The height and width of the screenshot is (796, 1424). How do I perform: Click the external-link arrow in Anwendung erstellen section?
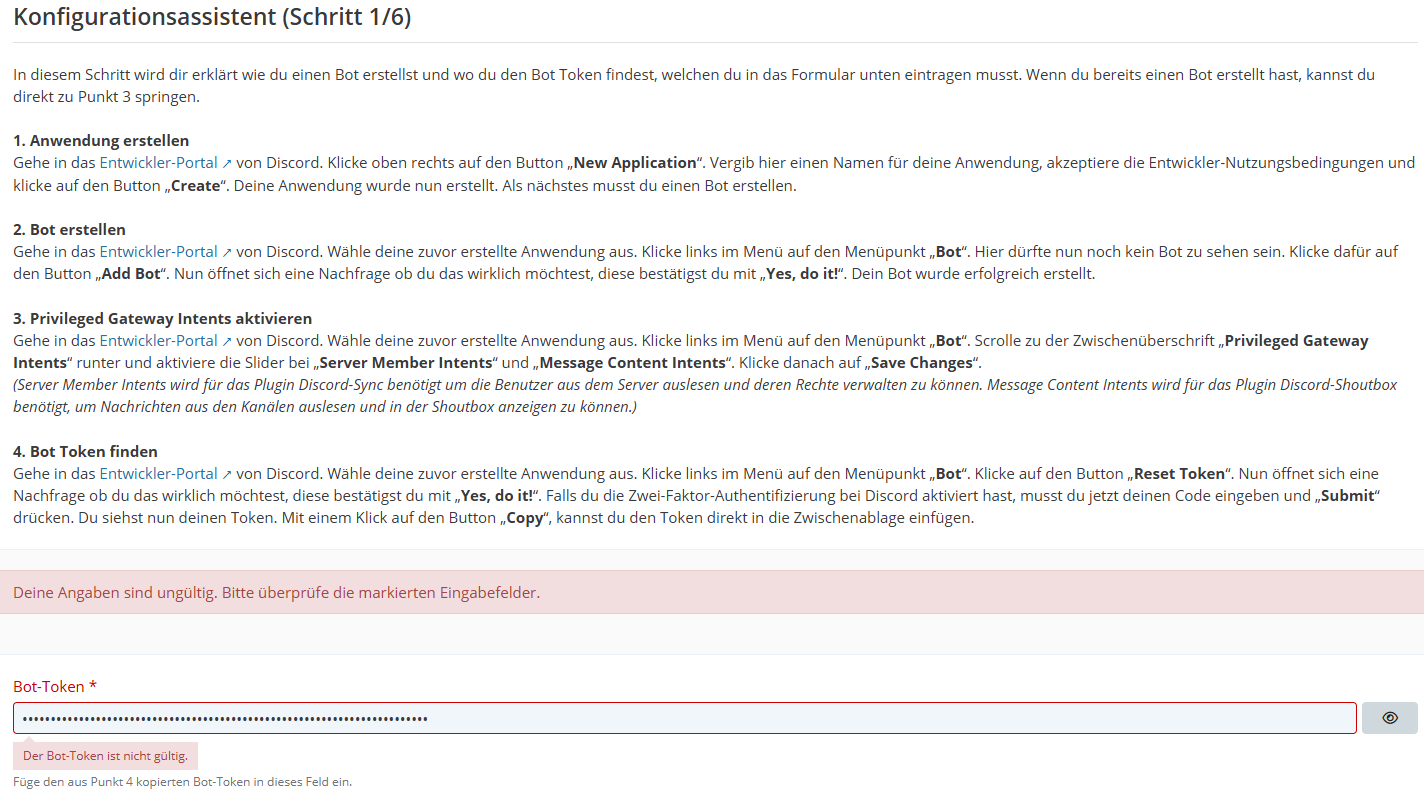pos(227,163)
